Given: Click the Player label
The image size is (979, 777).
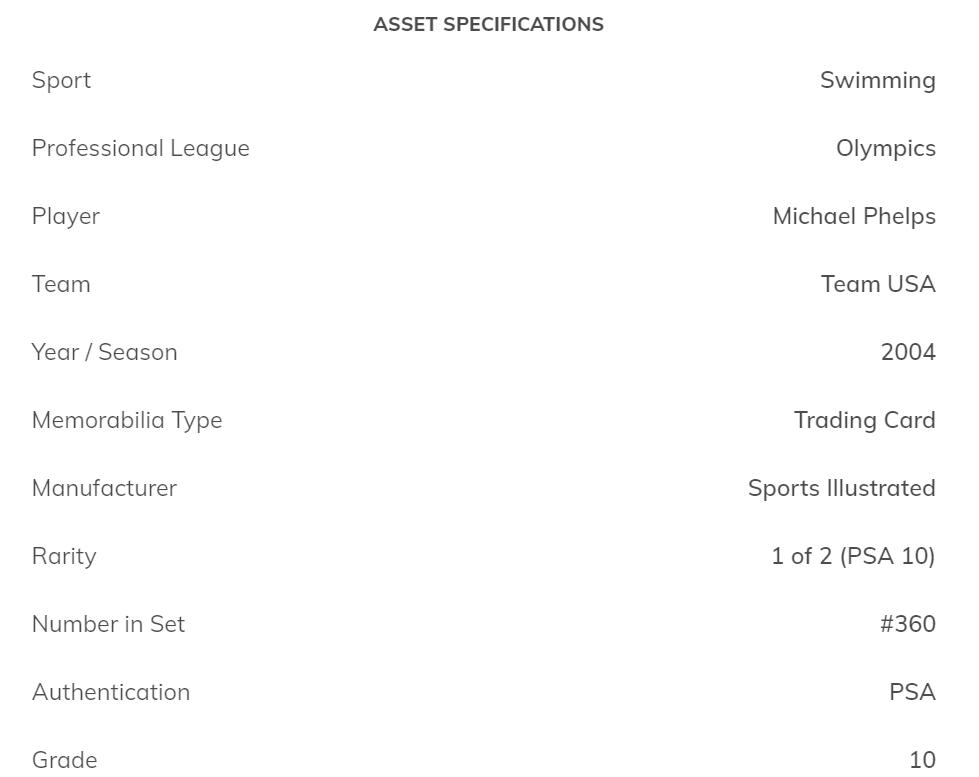Looking at the screenshot, I should tap(66, 216).
